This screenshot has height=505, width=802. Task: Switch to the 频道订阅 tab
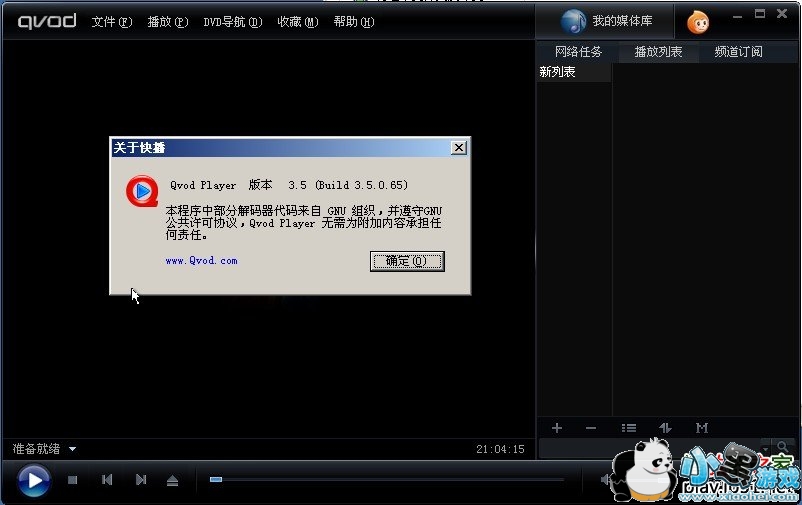(x=739, y=52)
